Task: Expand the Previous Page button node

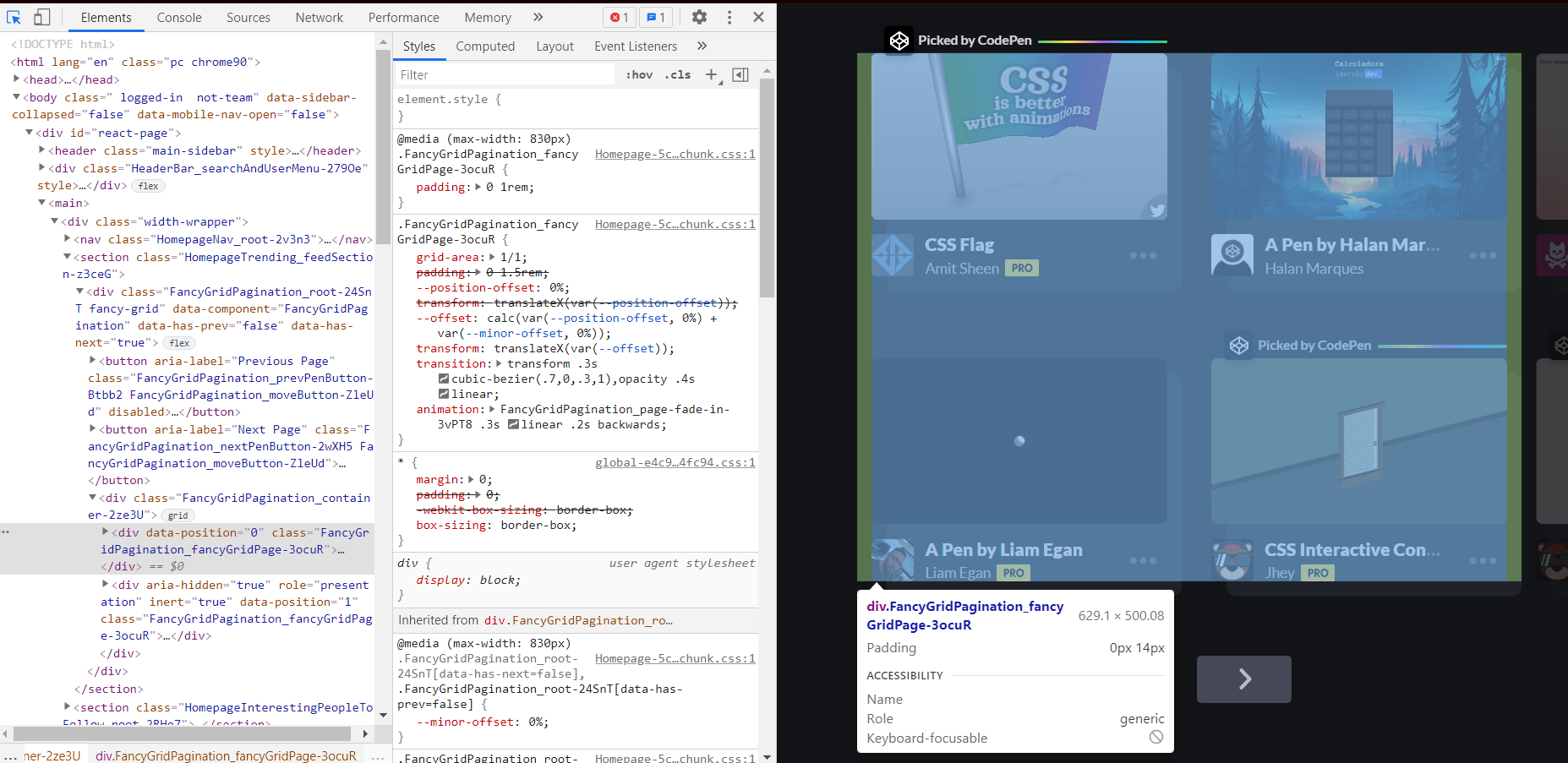Action: (x=93, y=361)
